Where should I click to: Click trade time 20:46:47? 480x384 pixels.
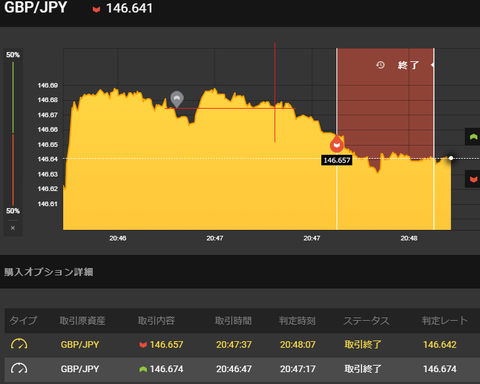pyautogui.click(x=234, y=369)
